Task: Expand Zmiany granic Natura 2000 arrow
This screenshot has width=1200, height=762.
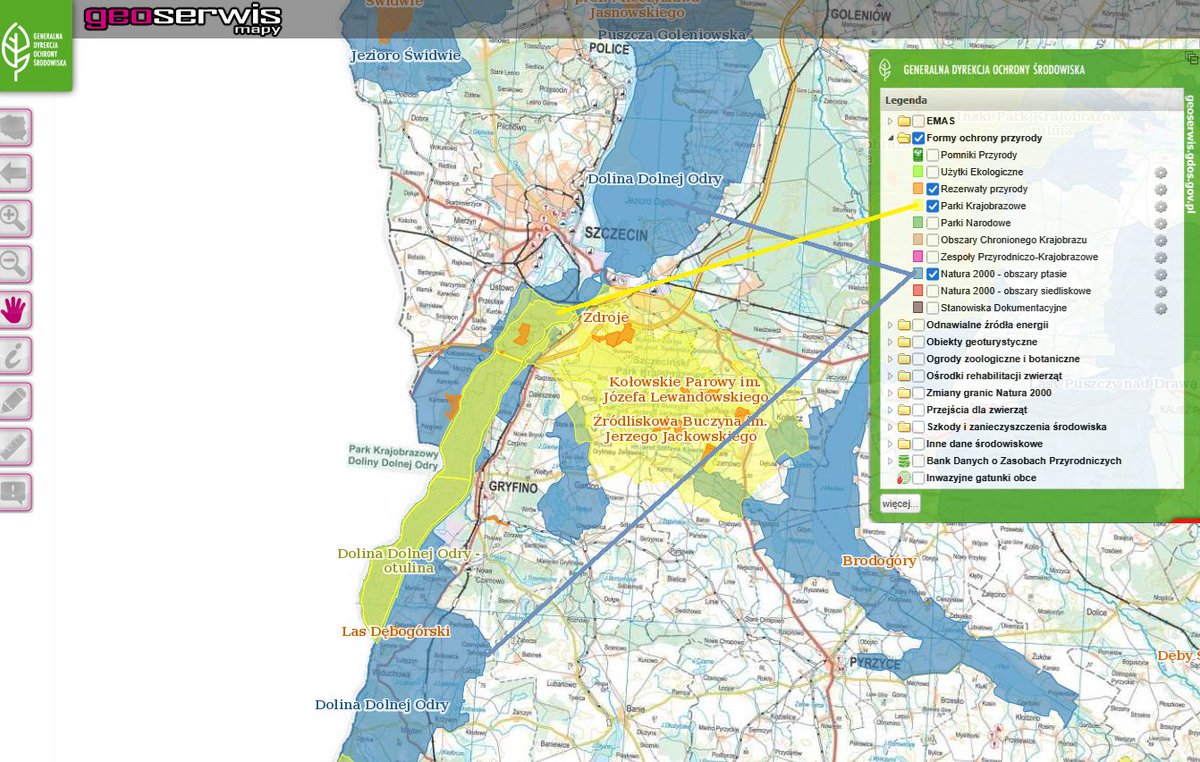Action: pos(890,393)
